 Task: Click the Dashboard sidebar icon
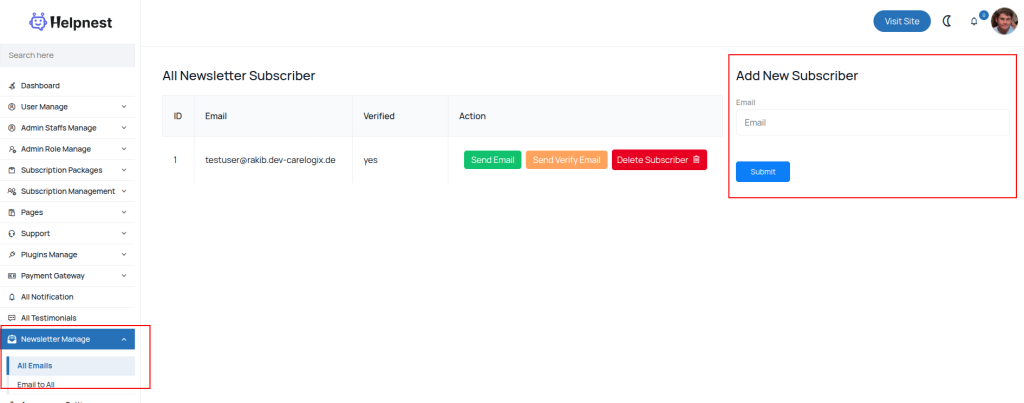pyautogui.click(x=12, y=86)
